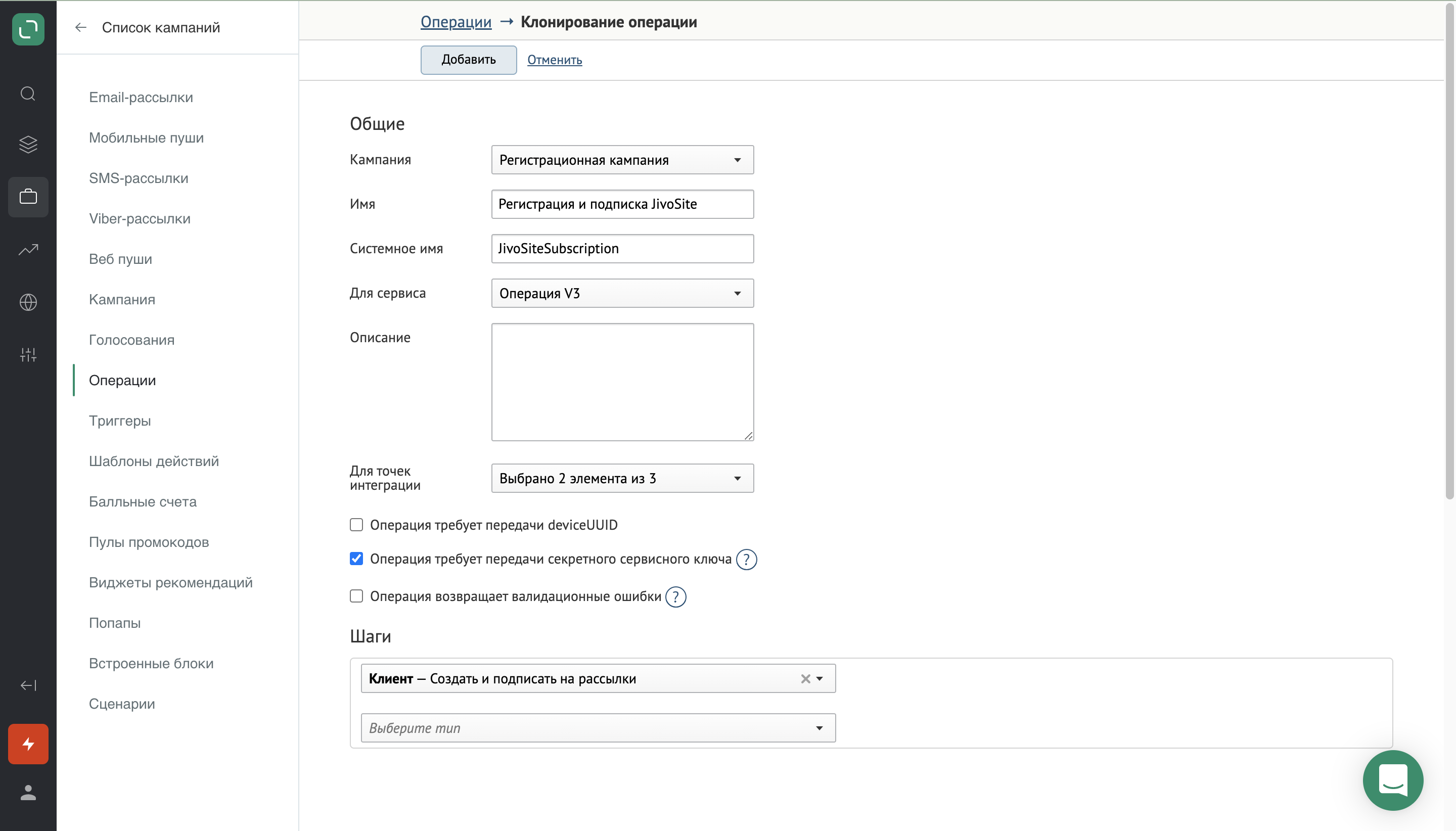Open the Кампания dropdown

click(622, 160)
